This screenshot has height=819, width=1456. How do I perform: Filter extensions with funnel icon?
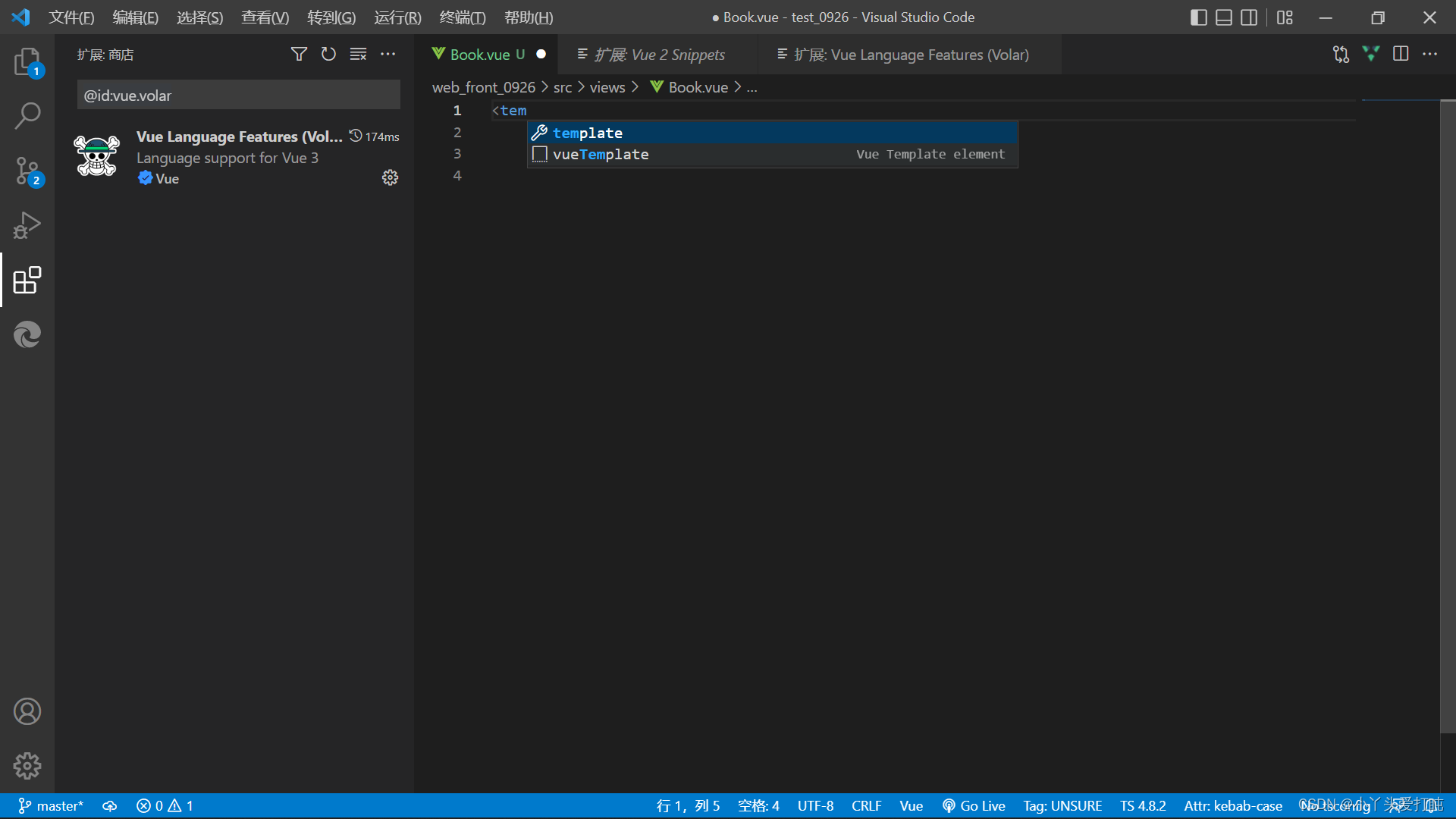click(x=299, y=54)
